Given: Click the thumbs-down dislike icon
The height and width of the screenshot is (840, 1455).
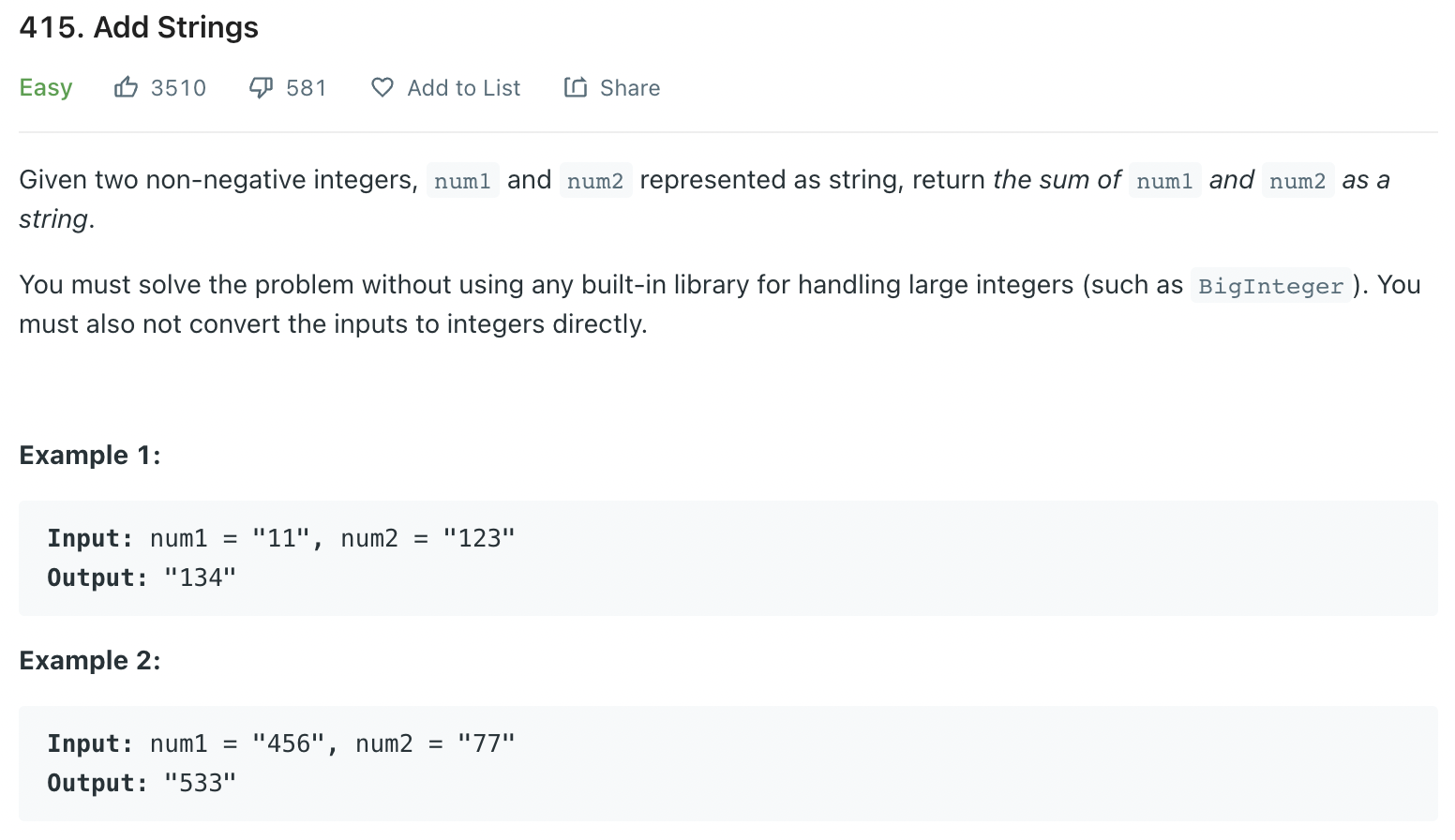Looking at the screenshot, I should pos(261,87).
